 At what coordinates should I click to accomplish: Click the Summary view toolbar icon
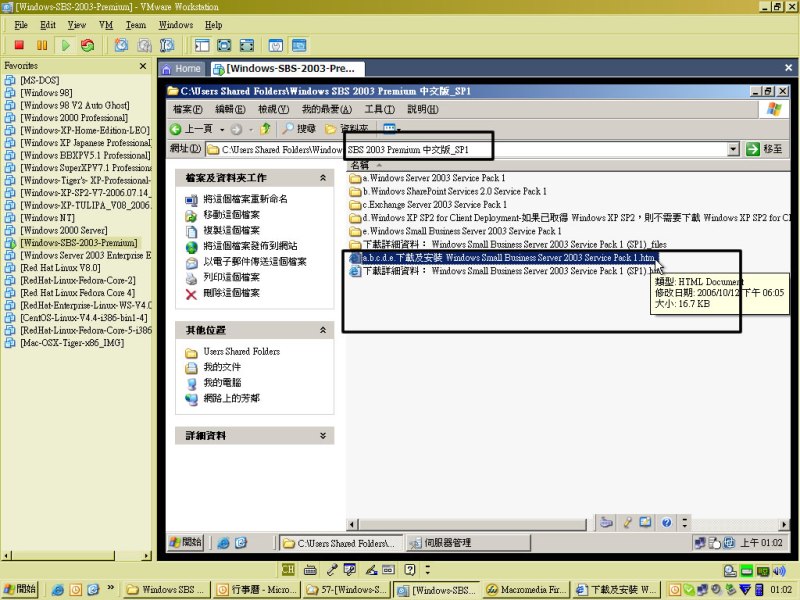(x=276, y=45)
